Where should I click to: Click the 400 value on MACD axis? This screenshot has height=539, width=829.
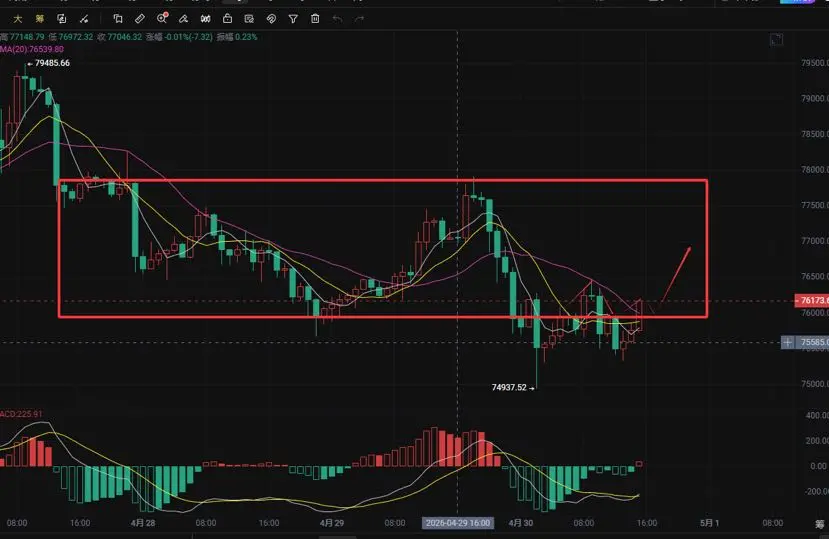click(817, 415)
